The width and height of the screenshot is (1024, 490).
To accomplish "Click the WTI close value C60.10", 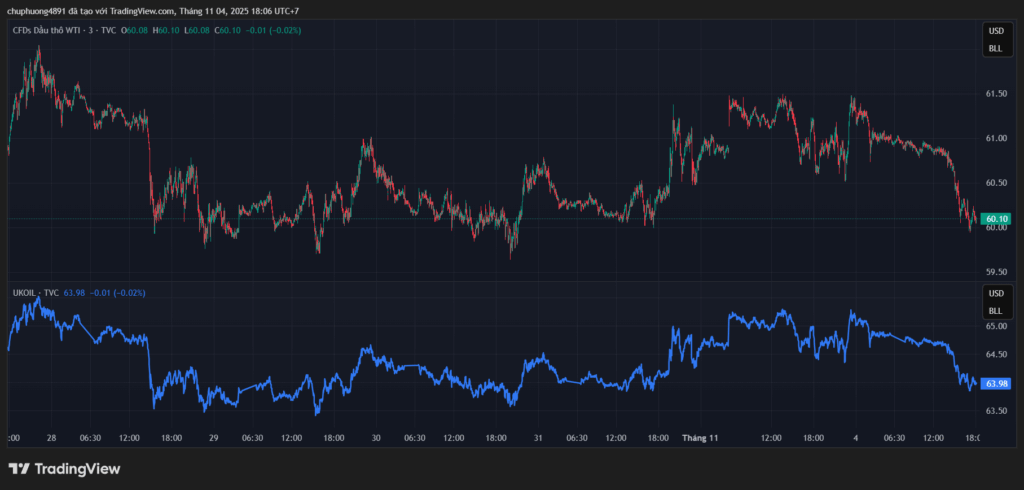I will (x=228, y=30).
